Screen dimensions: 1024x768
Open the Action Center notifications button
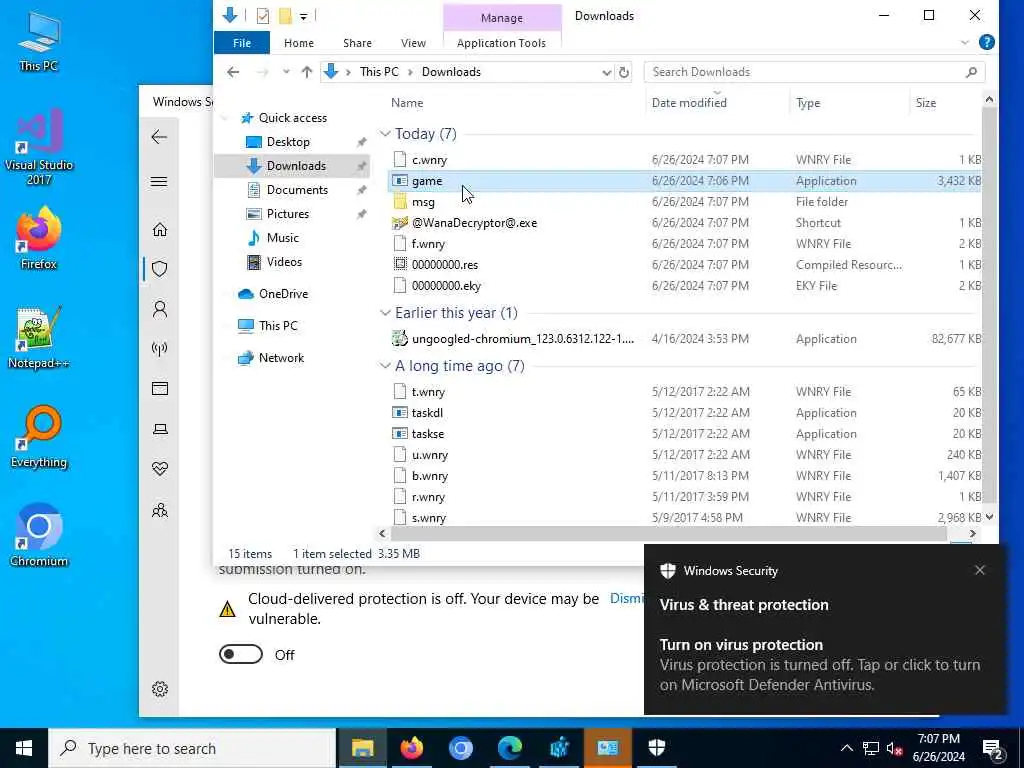click(x=994, y=748)
